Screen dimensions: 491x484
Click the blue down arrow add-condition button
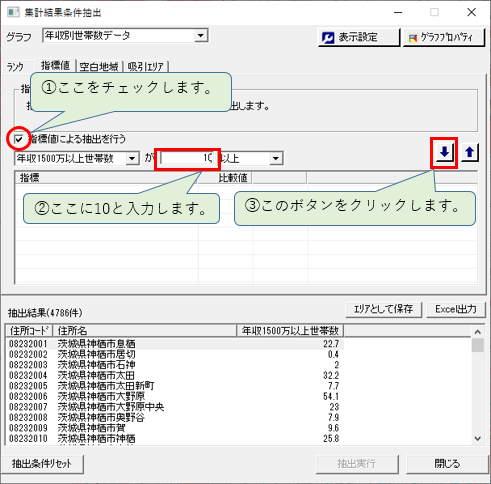[x=444, y=153]
